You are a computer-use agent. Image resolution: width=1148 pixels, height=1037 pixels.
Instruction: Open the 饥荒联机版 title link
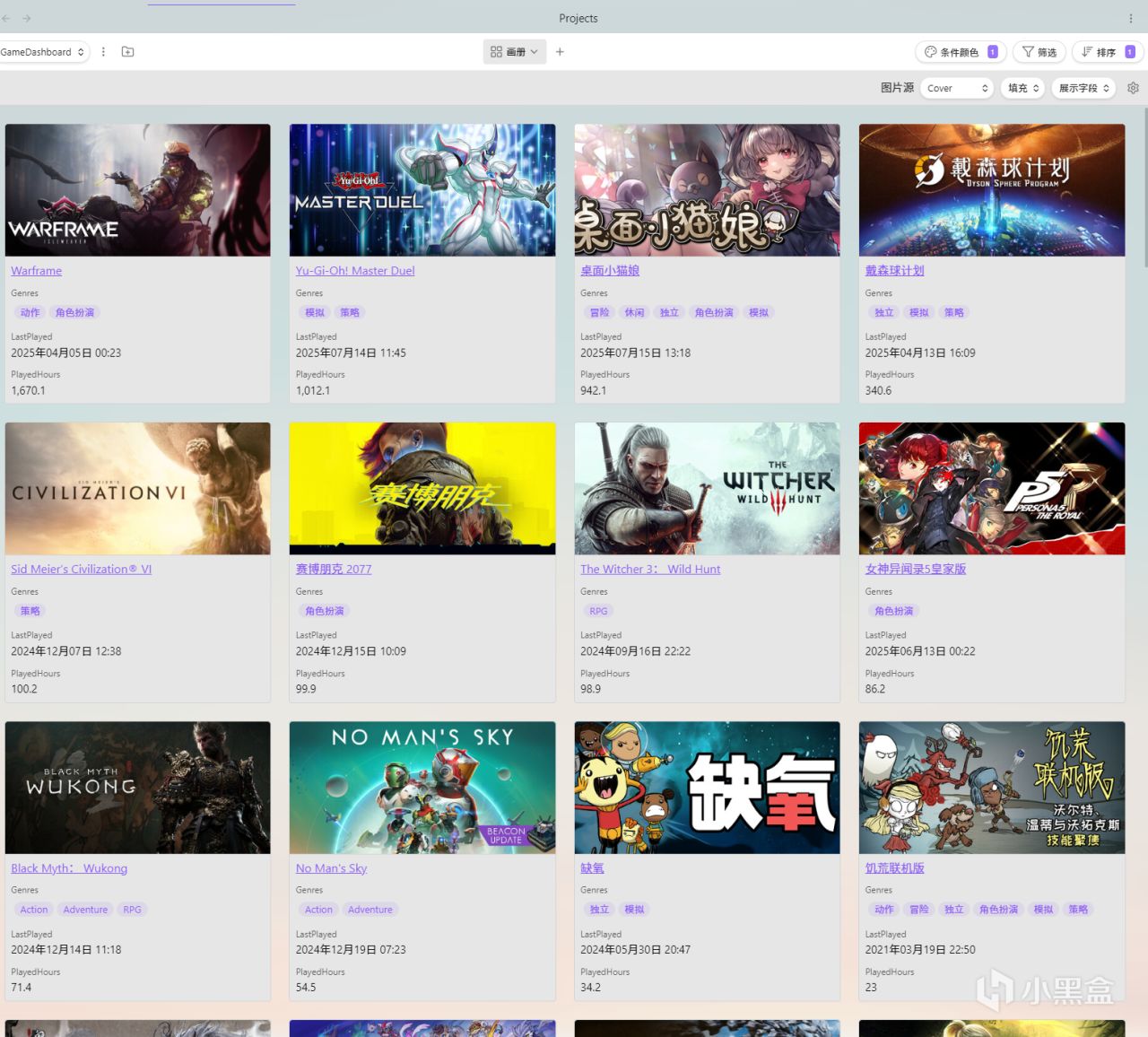894,868
